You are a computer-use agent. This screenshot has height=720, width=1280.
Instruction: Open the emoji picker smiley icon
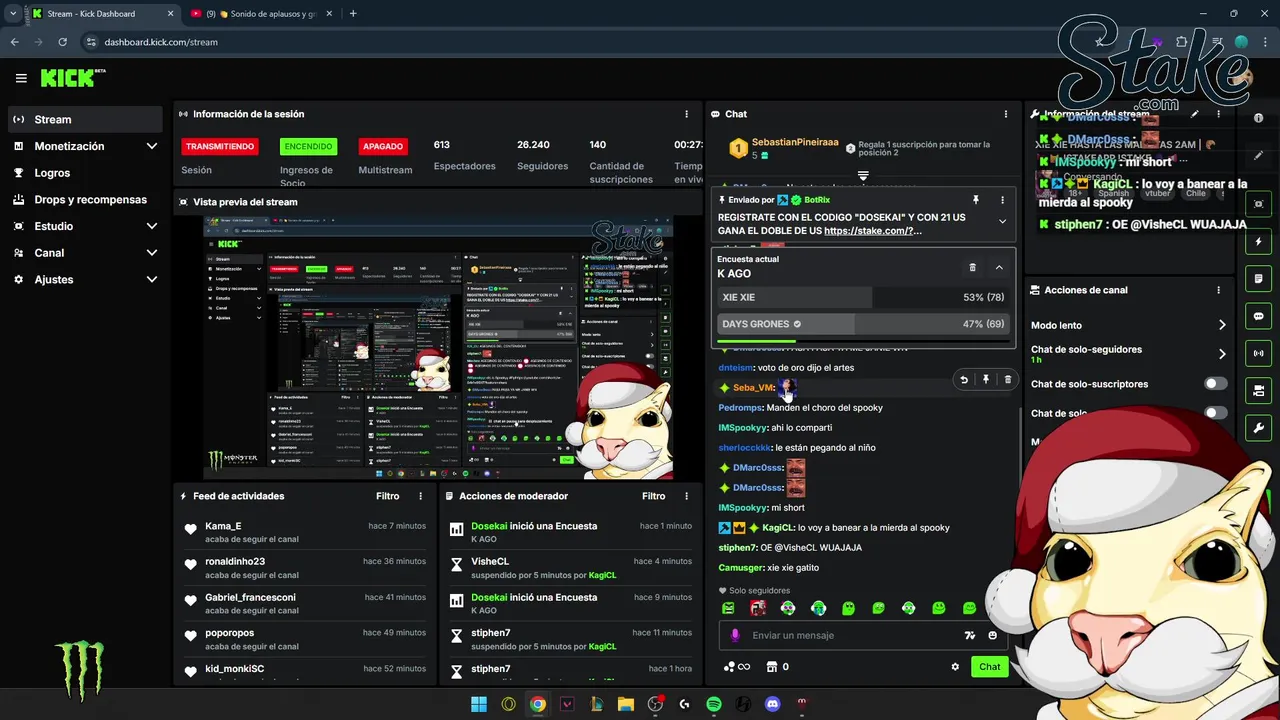pos(992,635)
